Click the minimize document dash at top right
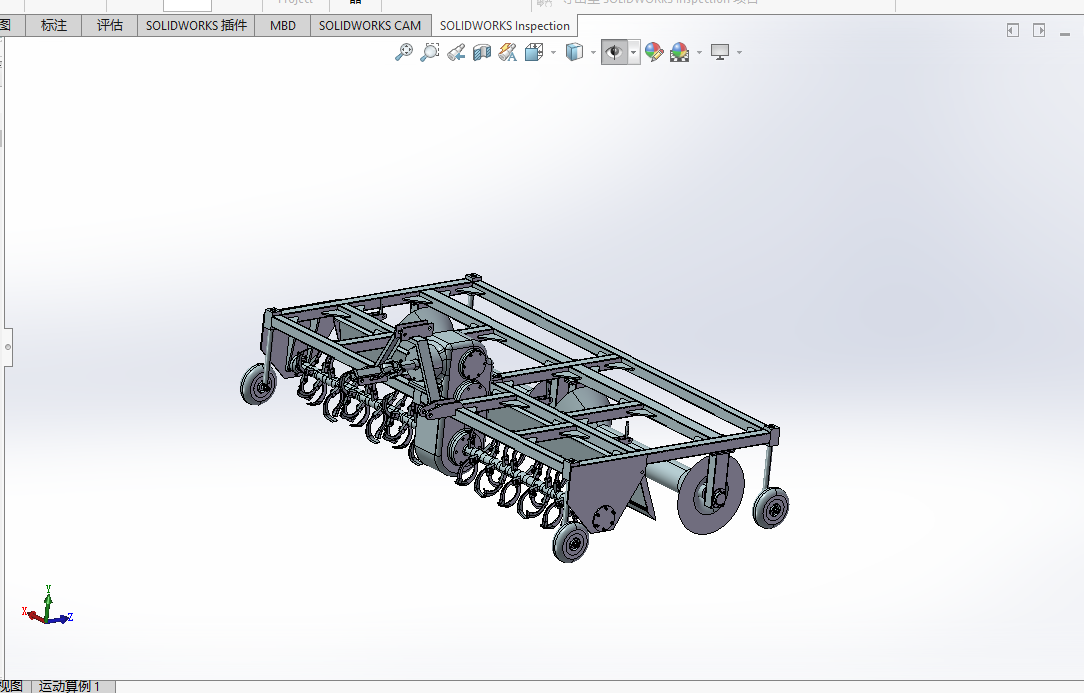The height and width of the screenshot is (693, 1084). click(x=1065, y=34)
